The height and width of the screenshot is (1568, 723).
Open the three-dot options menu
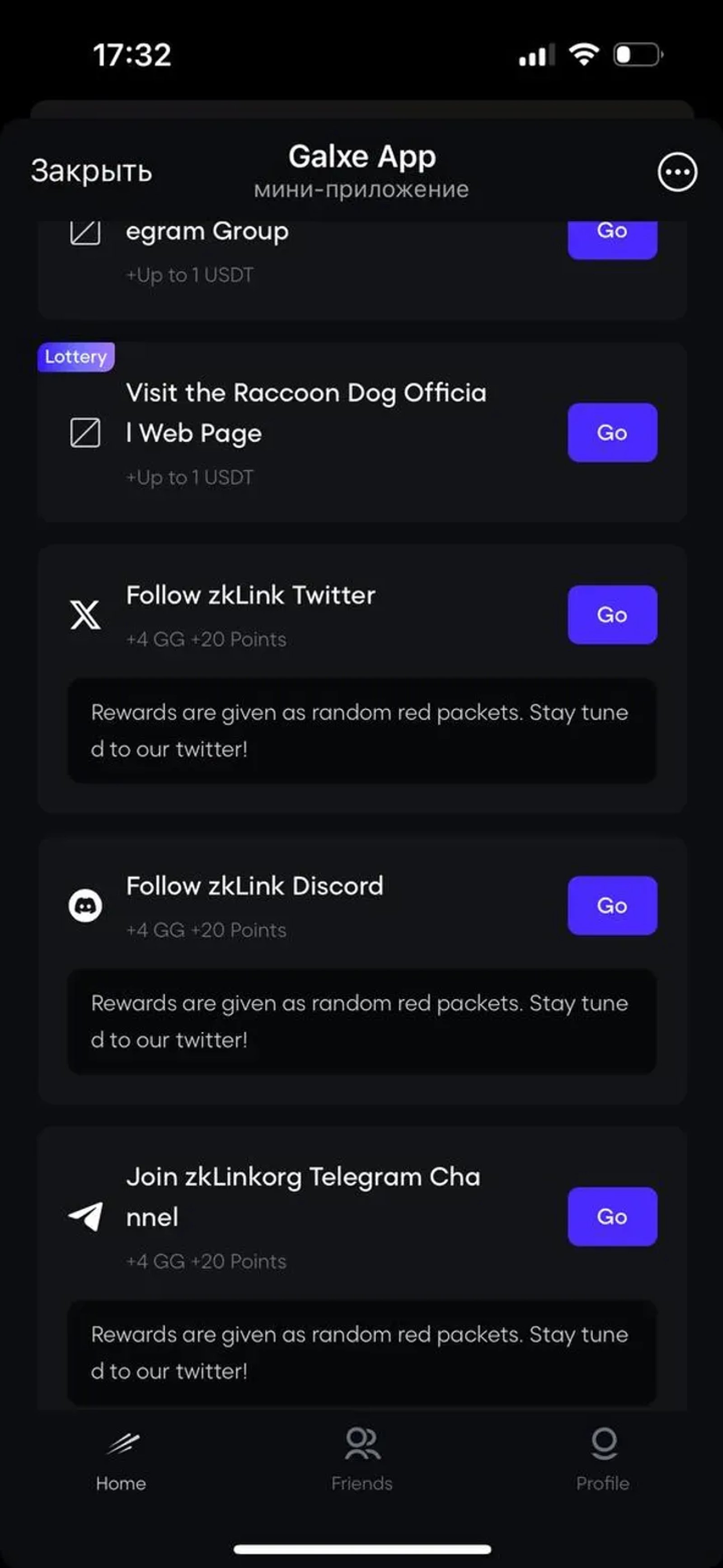coord(677,172)
